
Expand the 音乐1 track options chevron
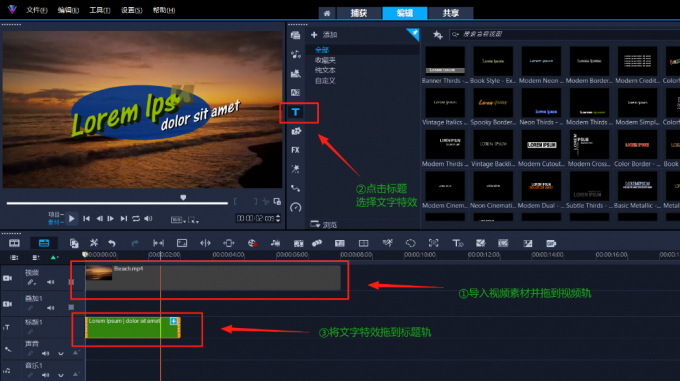pyautogui.click(x=61, y=375)
